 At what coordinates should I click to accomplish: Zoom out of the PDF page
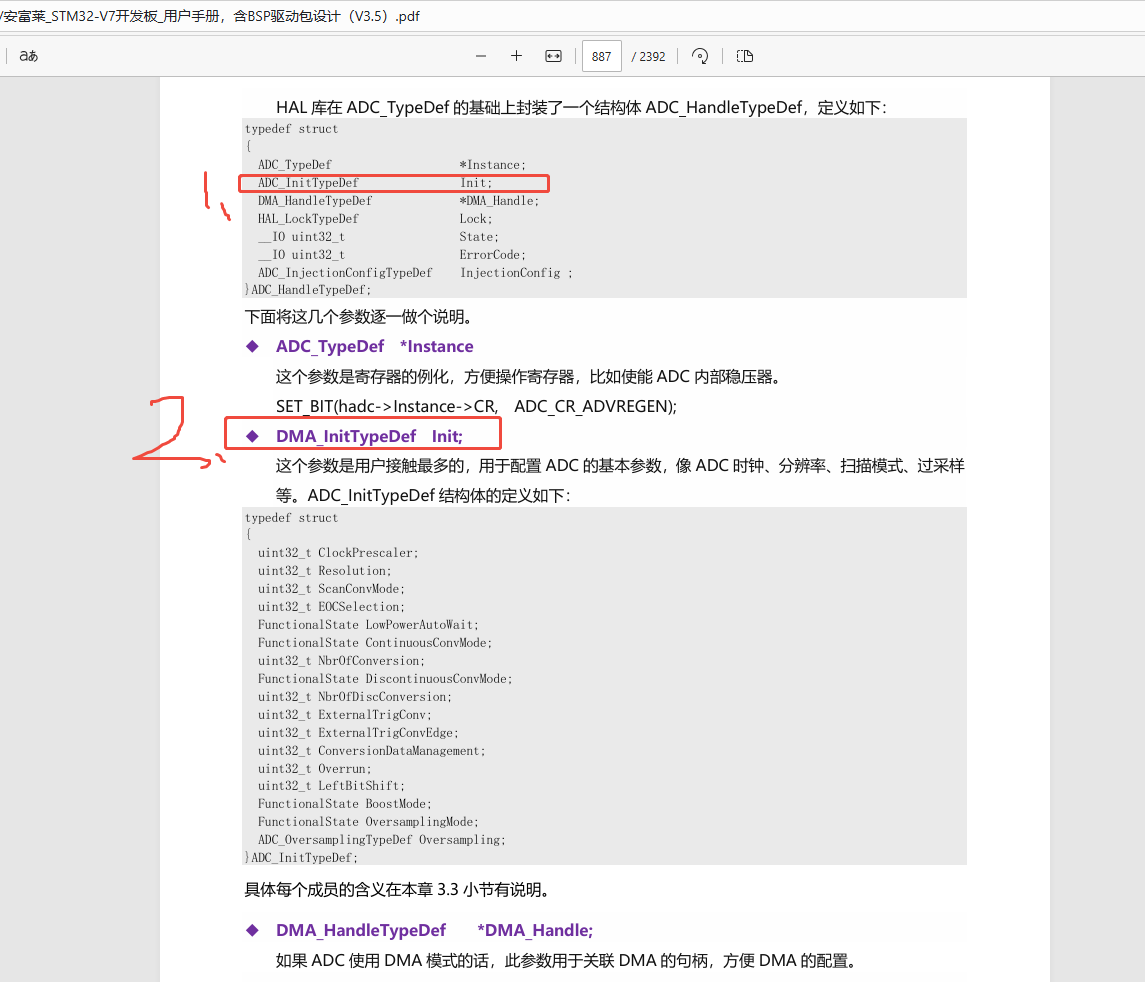[x=481, y=56]
